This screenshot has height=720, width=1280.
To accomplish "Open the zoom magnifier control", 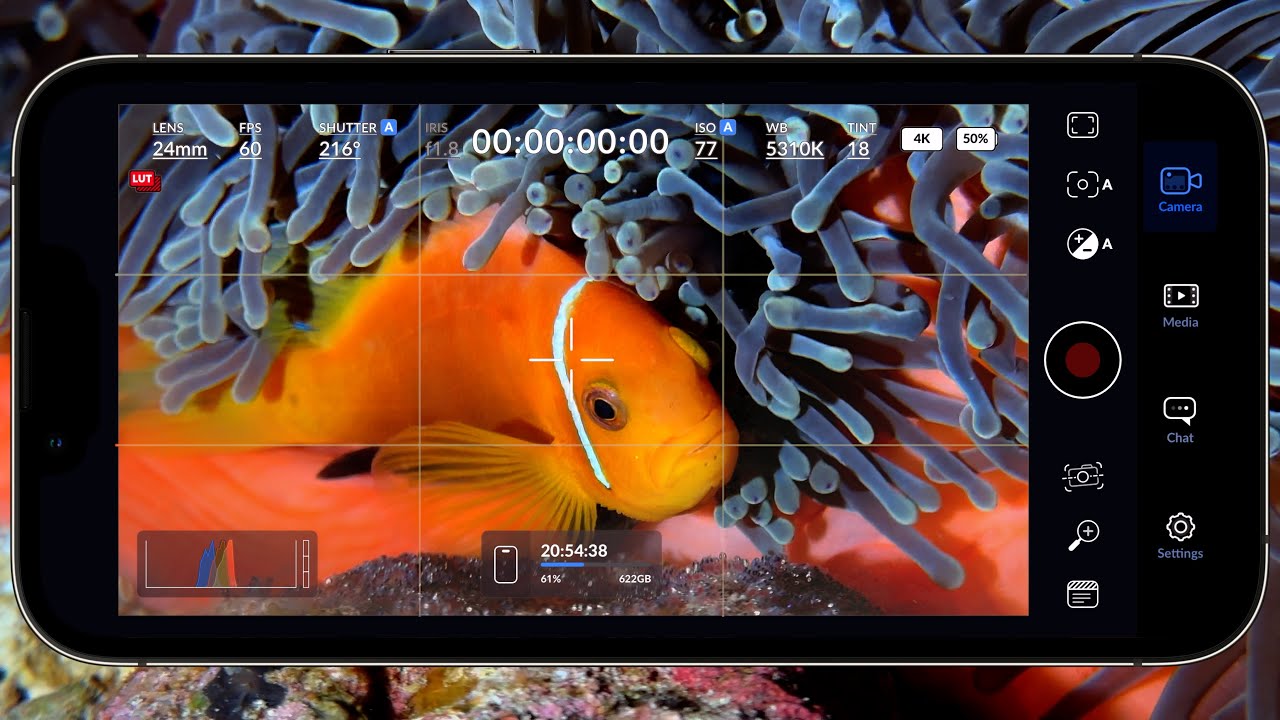I will (1083, 536).
